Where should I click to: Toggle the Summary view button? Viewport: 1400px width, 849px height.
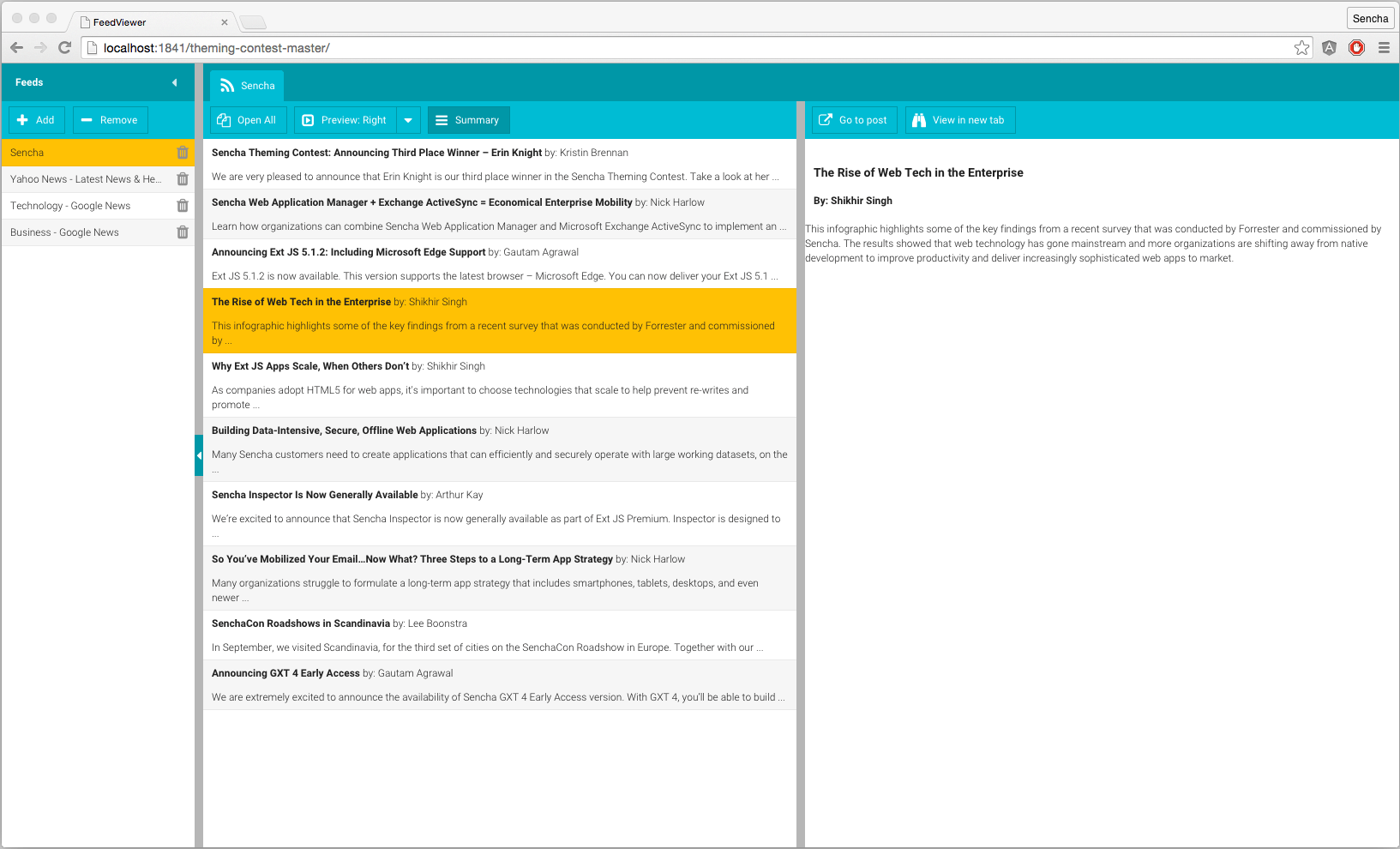coord(469,120)
